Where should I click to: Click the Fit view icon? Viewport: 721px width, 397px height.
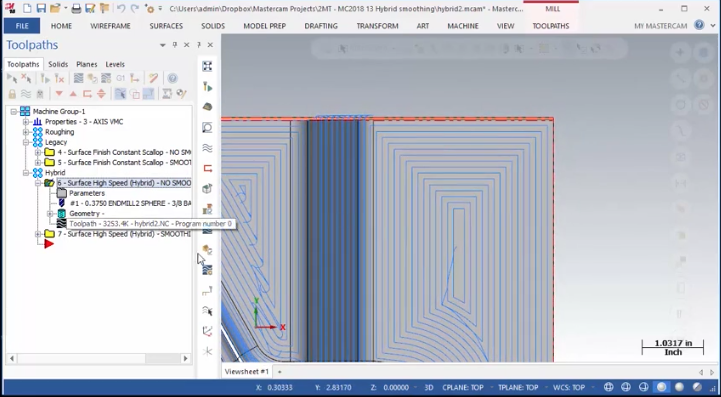coord(207,66)
